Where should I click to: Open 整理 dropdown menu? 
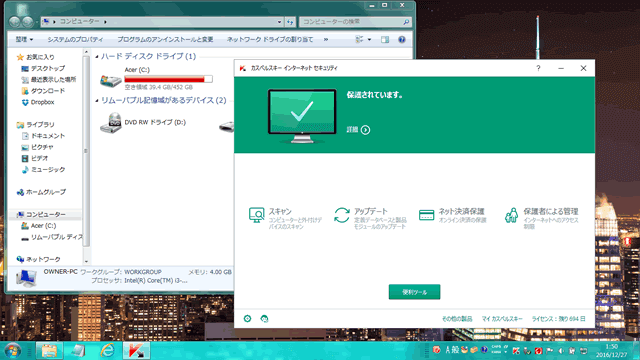[x=24, y=40]
